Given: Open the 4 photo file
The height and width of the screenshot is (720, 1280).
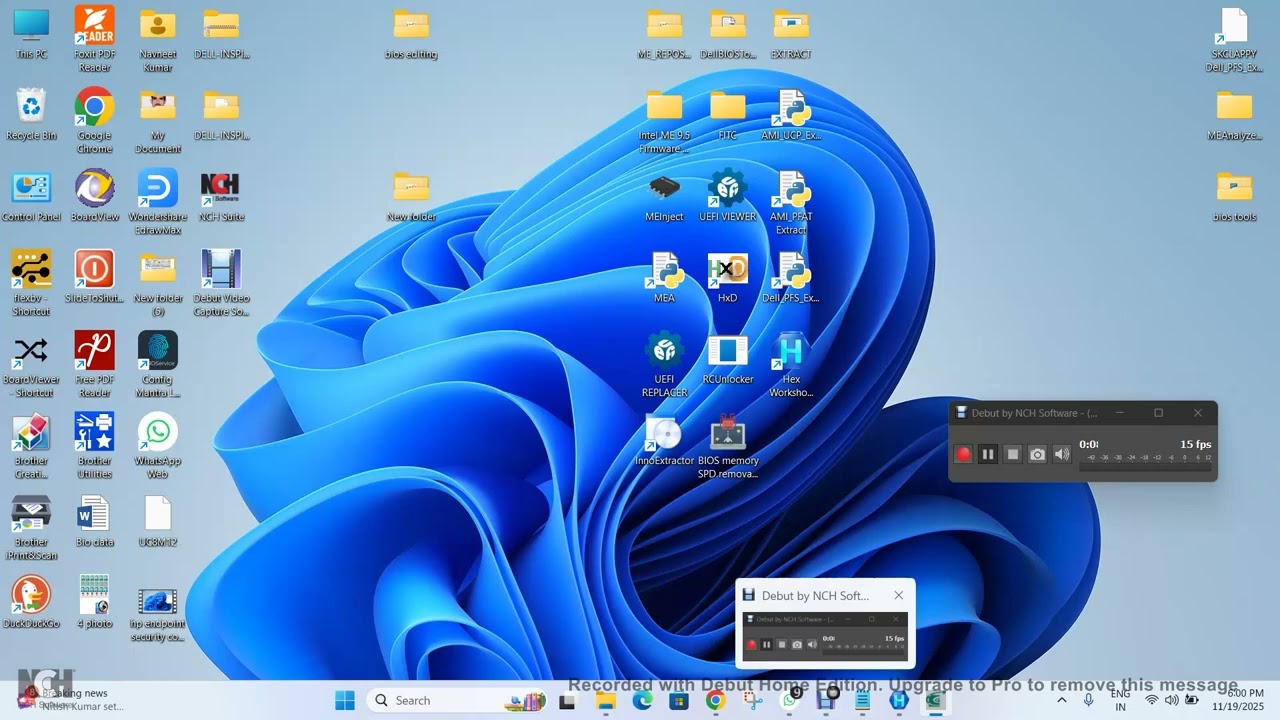Looking at the screenshot, I should [x=94, y=601].
